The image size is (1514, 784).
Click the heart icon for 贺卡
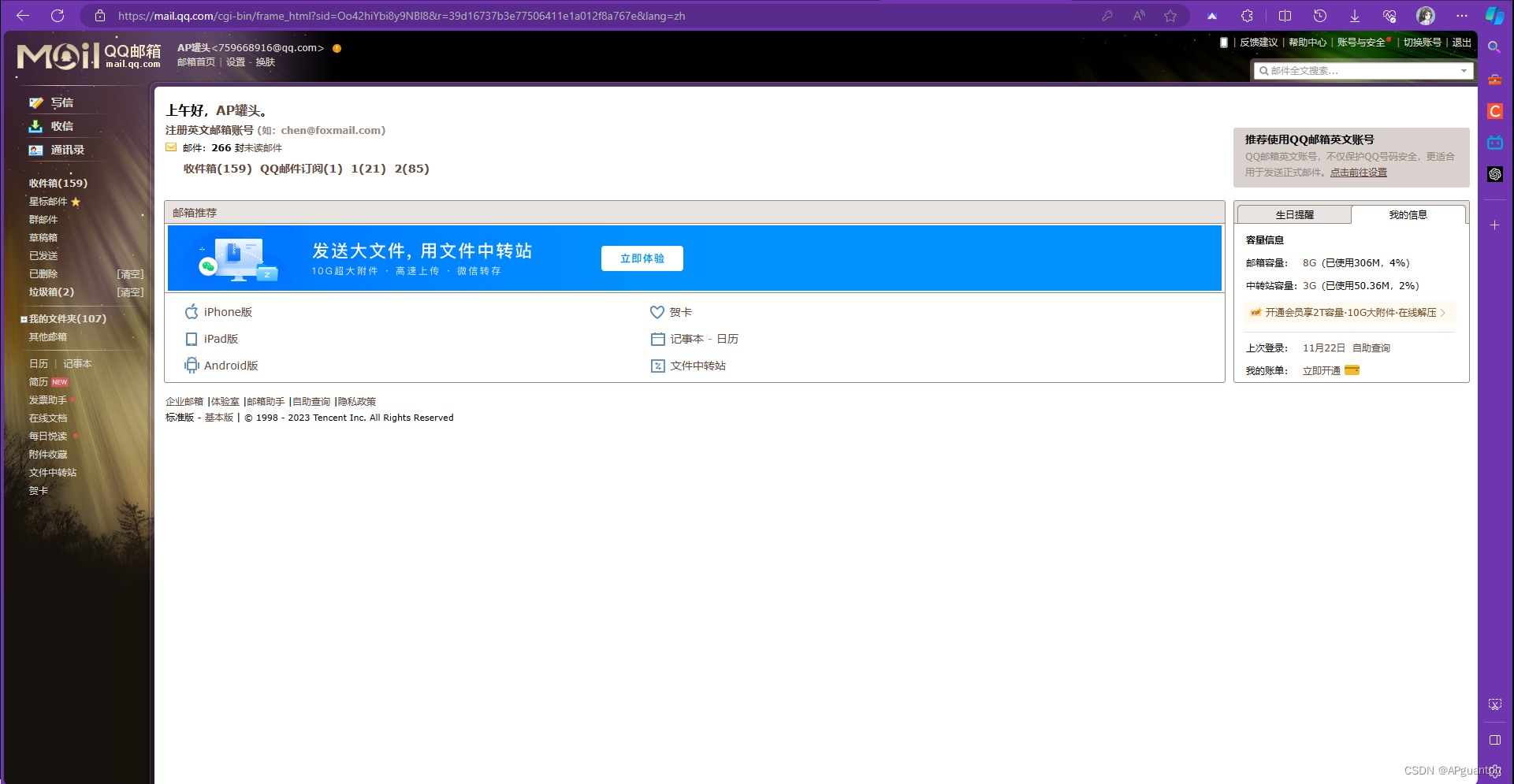[657, 312]
